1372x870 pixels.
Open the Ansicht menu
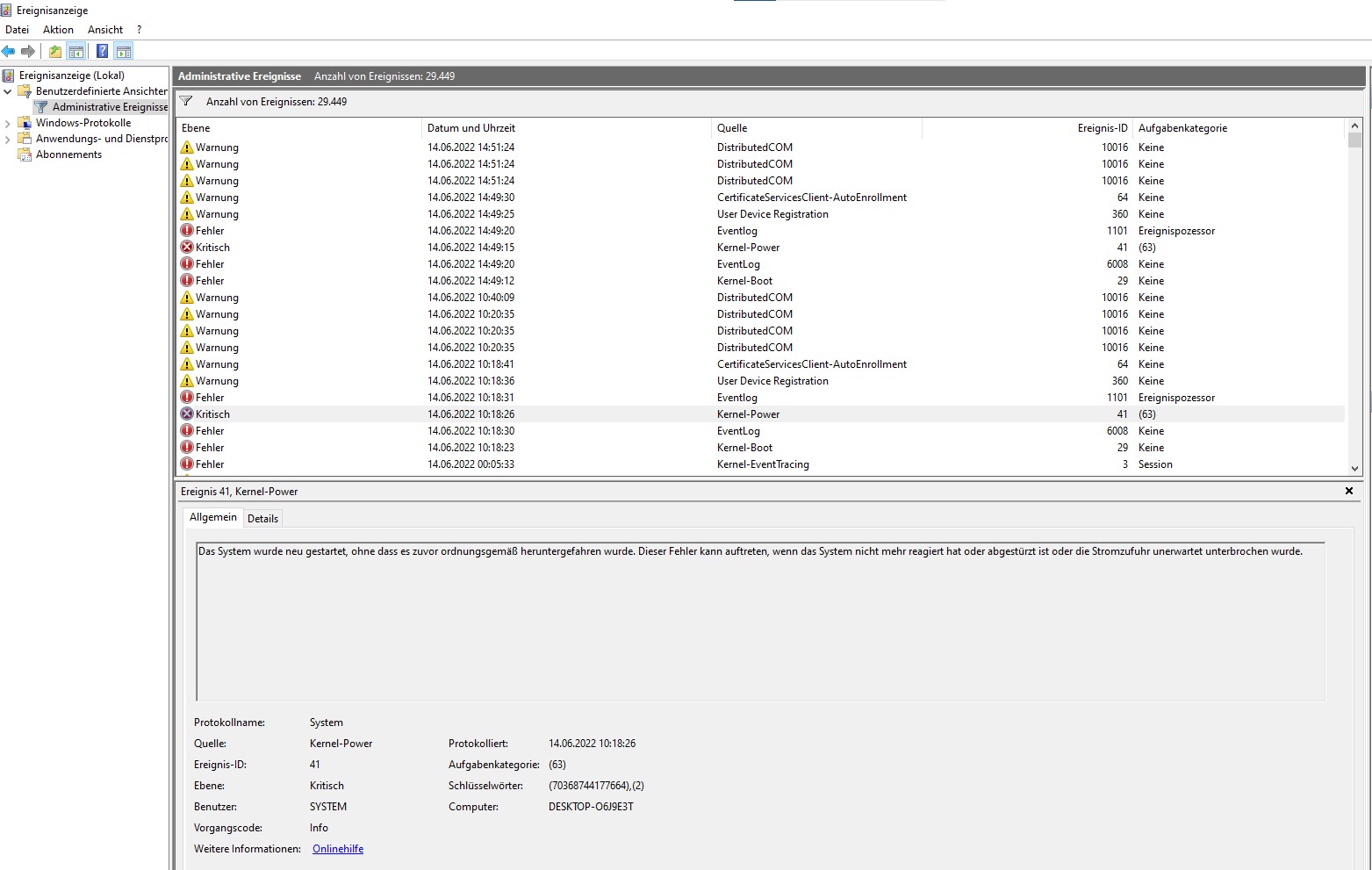105,30
